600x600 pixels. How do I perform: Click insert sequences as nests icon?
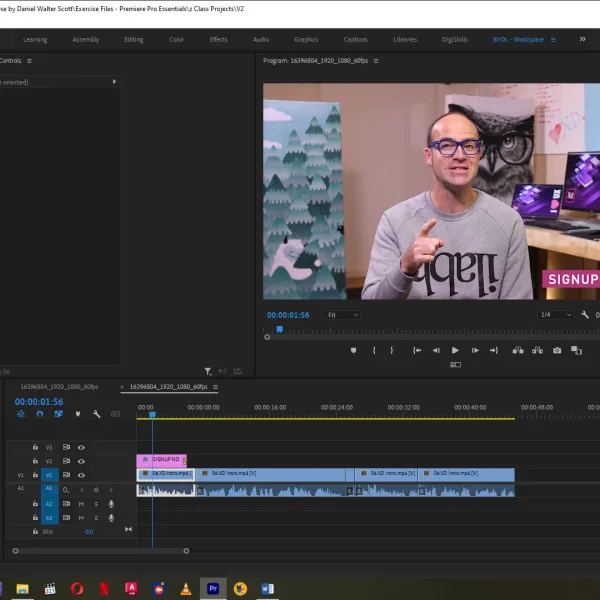(21, 414)
